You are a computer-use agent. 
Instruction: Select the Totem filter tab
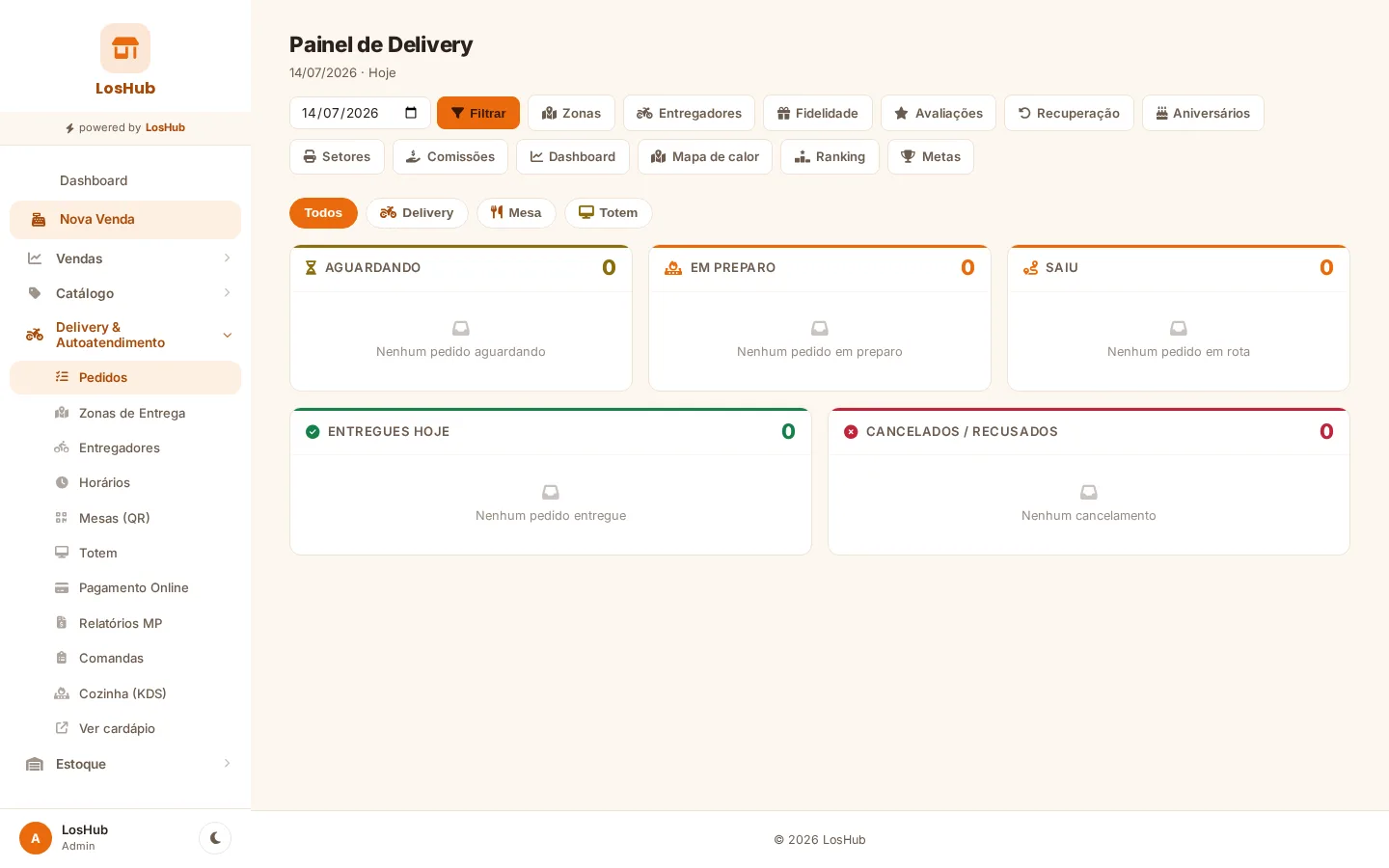[x=609, y=213]
